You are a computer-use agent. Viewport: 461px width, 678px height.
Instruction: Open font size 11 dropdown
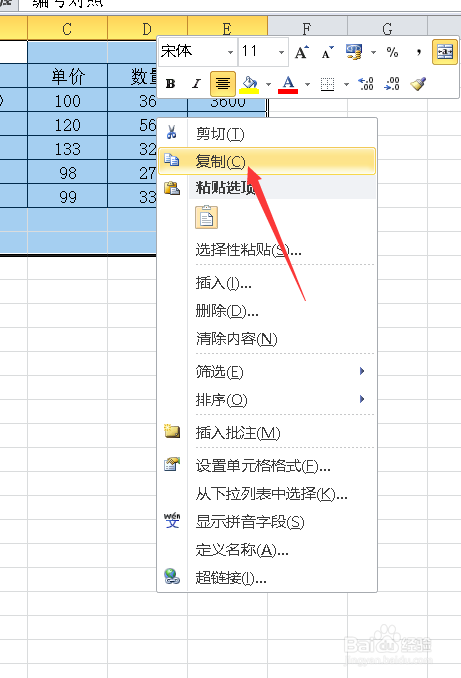281,52
